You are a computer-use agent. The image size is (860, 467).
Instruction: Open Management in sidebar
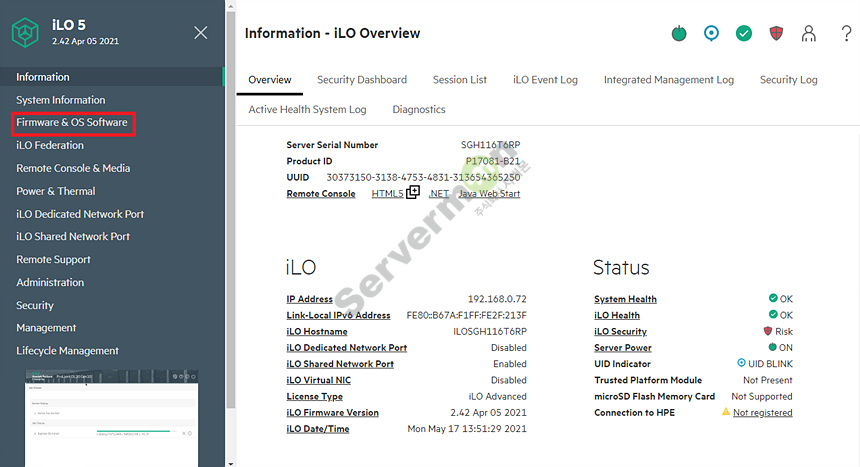point(46,328)
